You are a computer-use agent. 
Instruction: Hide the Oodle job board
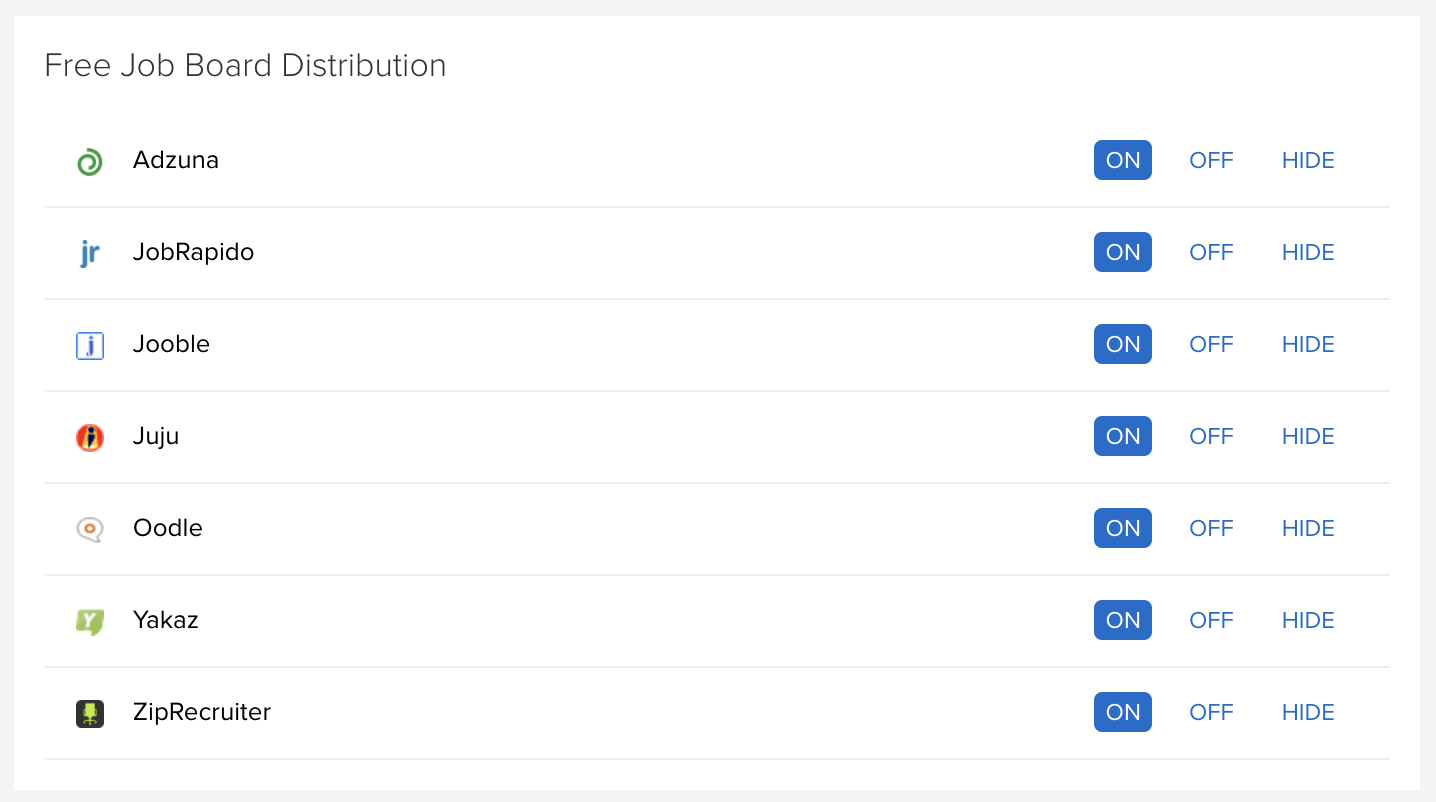pos(1308,528)
